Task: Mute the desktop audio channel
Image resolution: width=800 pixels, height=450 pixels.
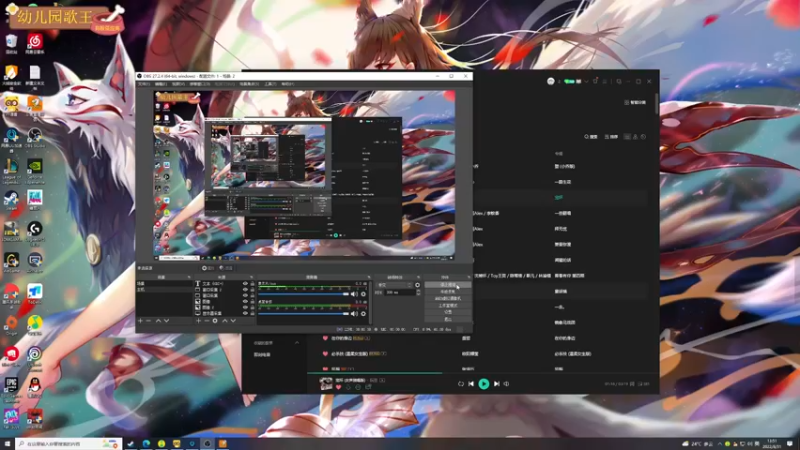Action: (354, 314)
